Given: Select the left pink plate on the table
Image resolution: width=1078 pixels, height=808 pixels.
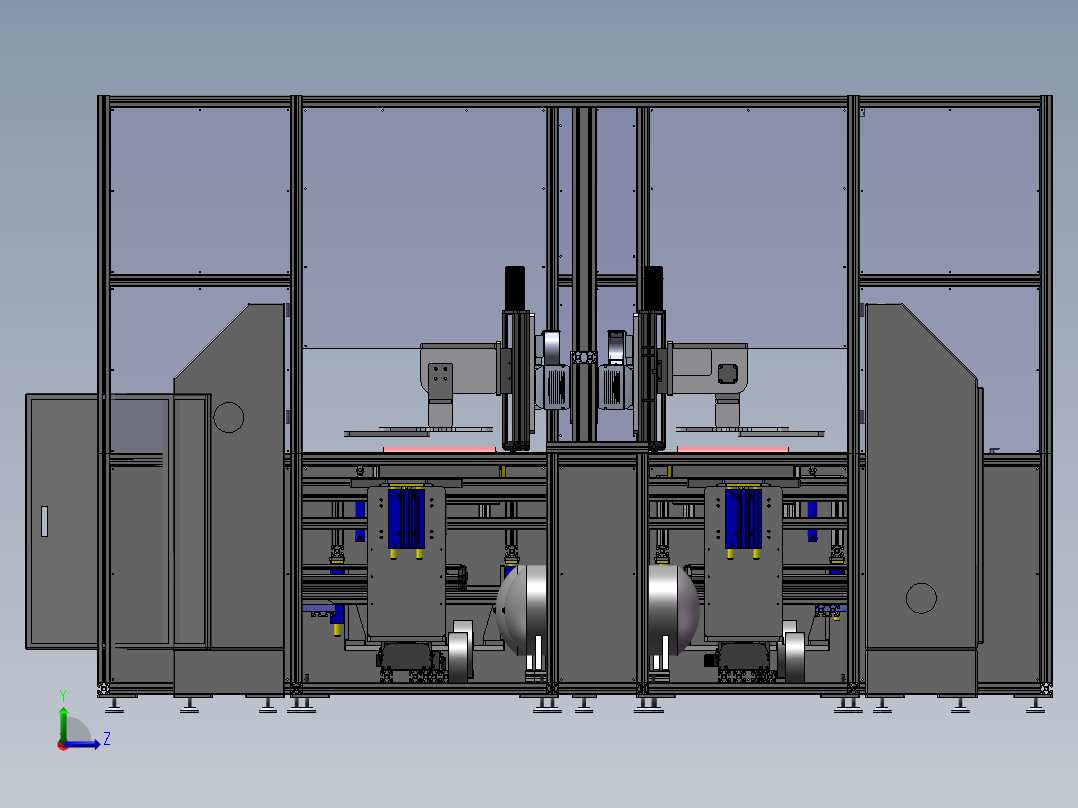Looking at the screenshot, I should tap(439, 450).
